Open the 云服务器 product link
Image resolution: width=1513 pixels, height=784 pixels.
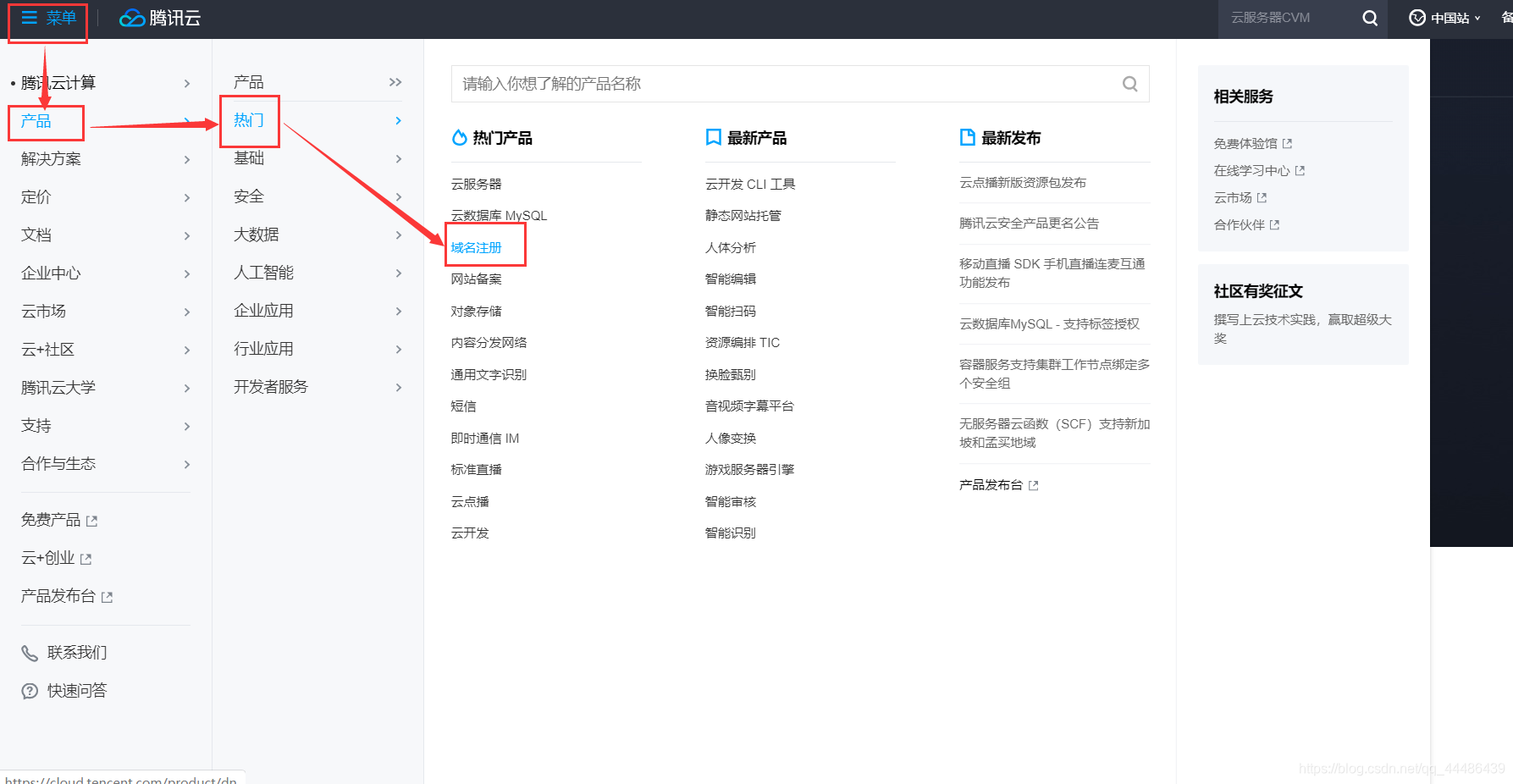point(476,184)
